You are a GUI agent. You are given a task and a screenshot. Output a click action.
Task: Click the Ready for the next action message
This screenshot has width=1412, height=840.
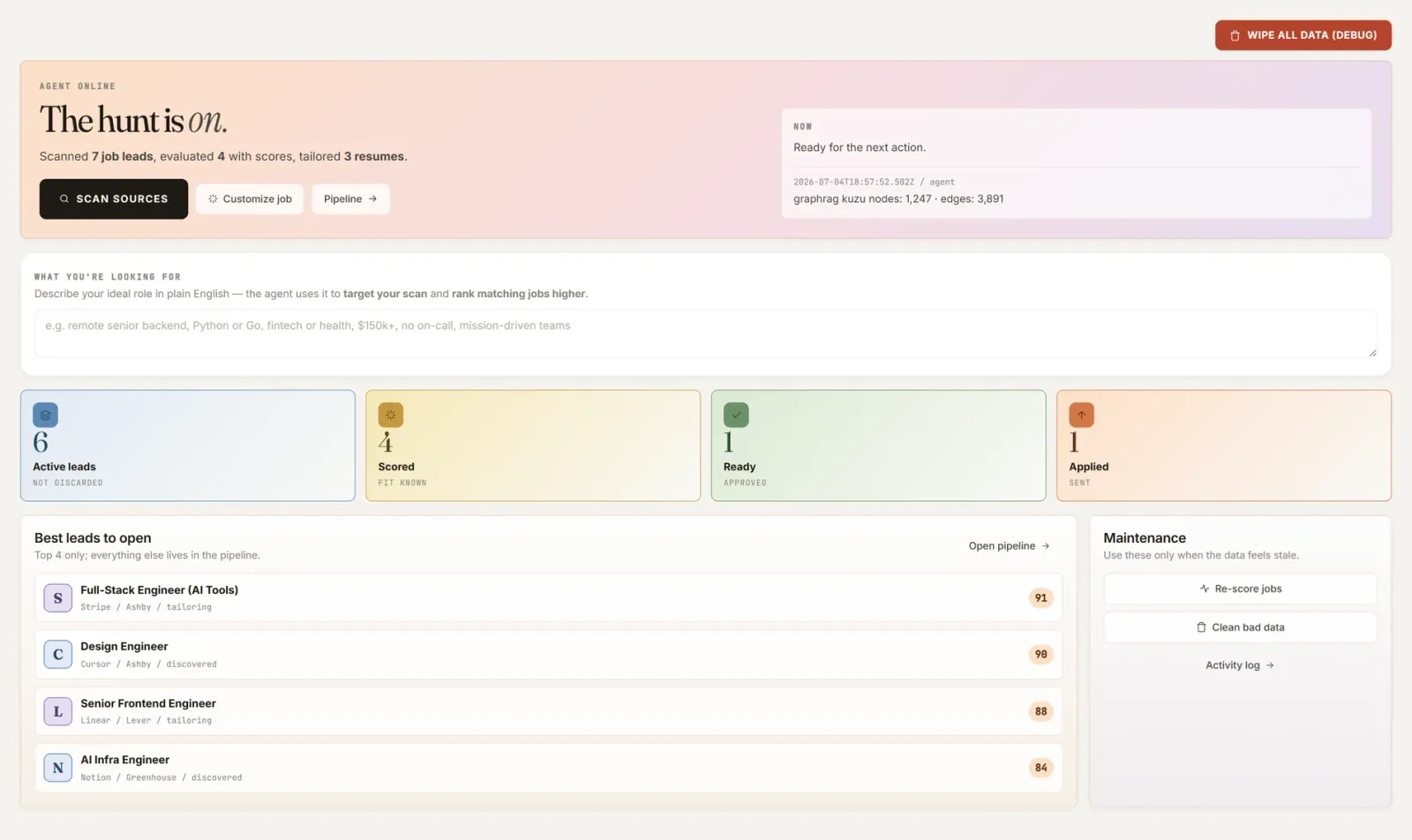pyautogui.click(x=860, y=147)
